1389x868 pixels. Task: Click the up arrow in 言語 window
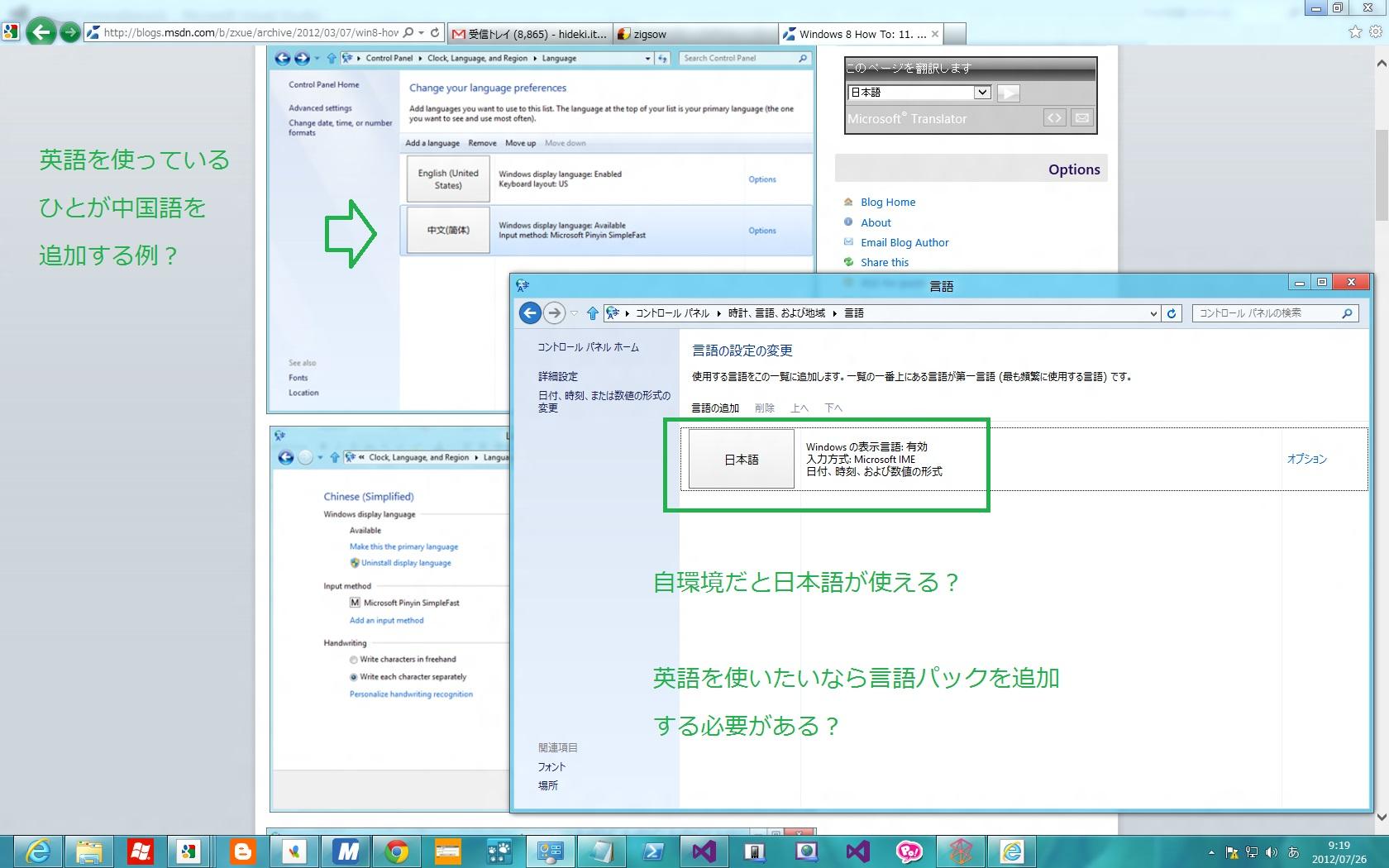coord(592,313)
